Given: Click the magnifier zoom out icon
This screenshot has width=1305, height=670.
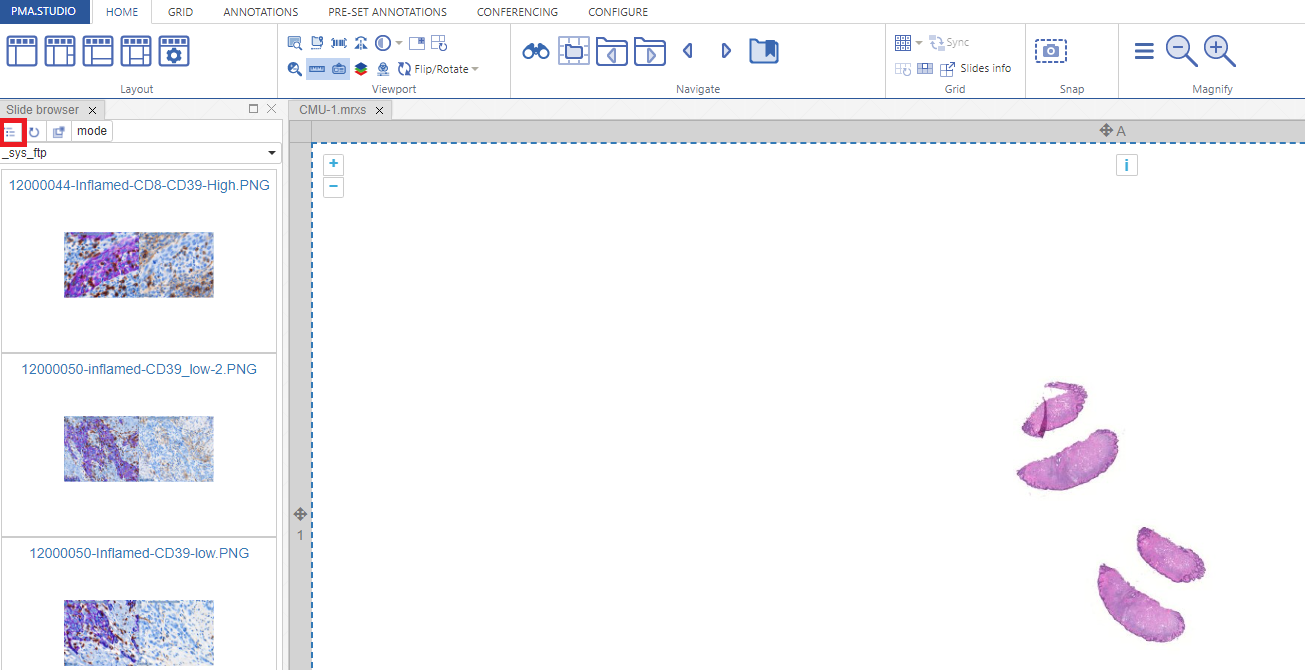Looking at the screenshot, I should click(1182, 51).
